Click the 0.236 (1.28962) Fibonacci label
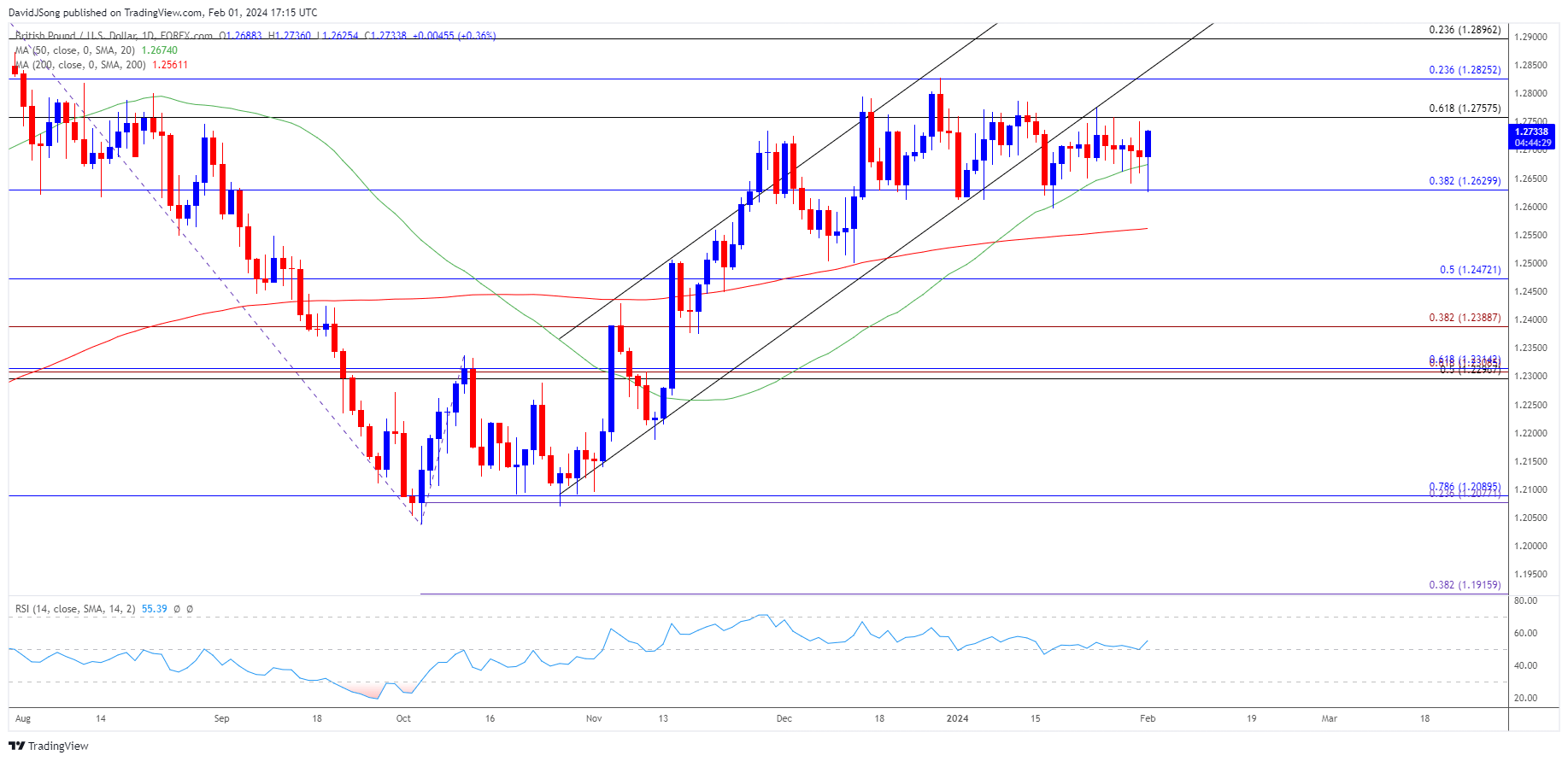The height and width of the screenshot is (761, 1568). [x=1465, y=30]
